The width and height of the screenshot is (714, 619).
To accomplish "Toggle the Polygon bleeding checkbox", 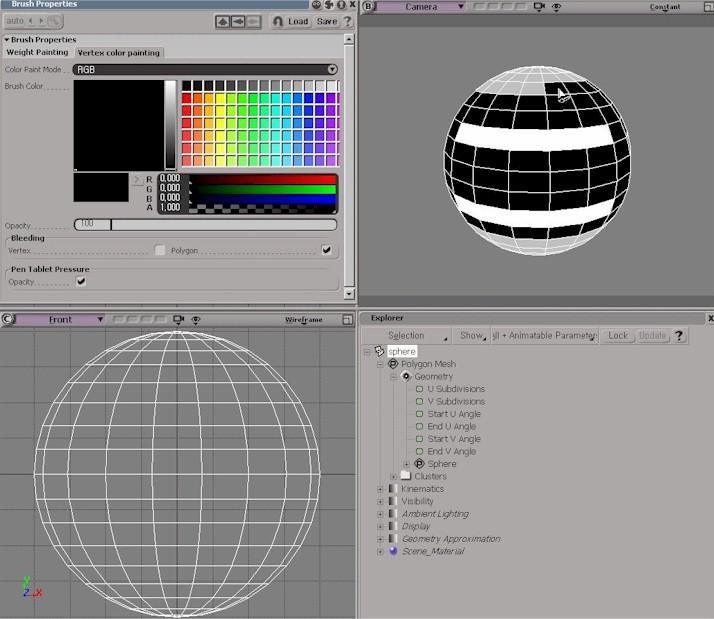I will [326, 250].
